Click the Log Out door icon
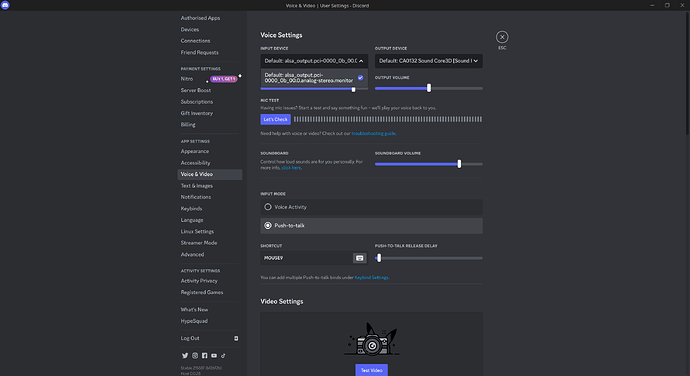 point(236,338)
